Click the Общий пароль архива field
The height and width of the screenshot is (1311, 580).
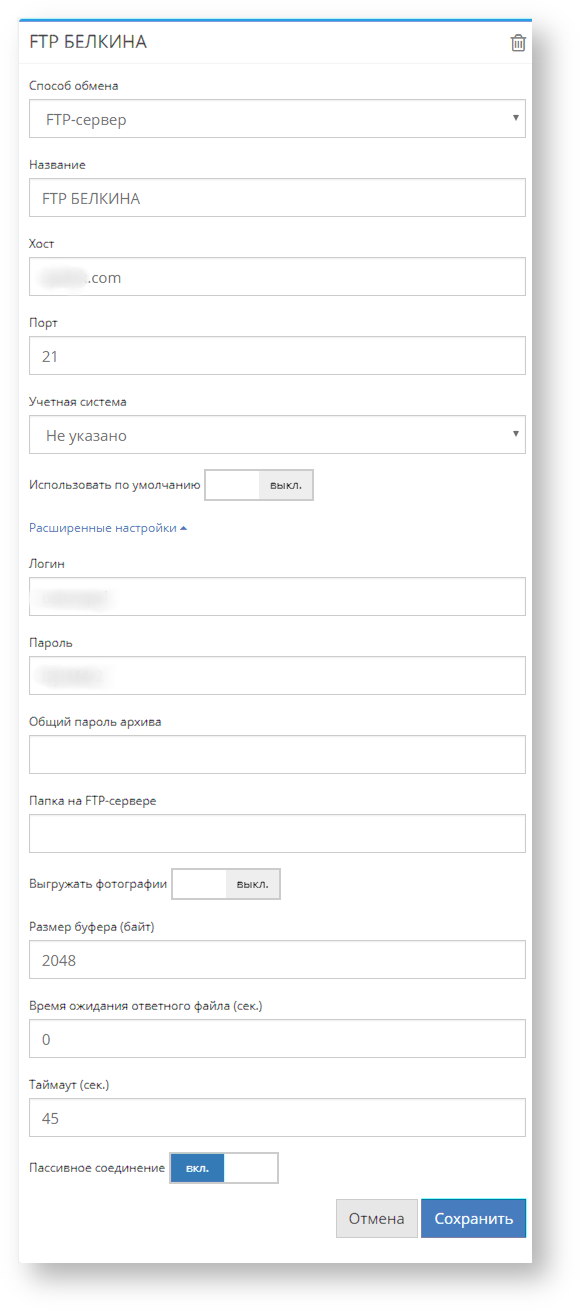tap(277, 754)
